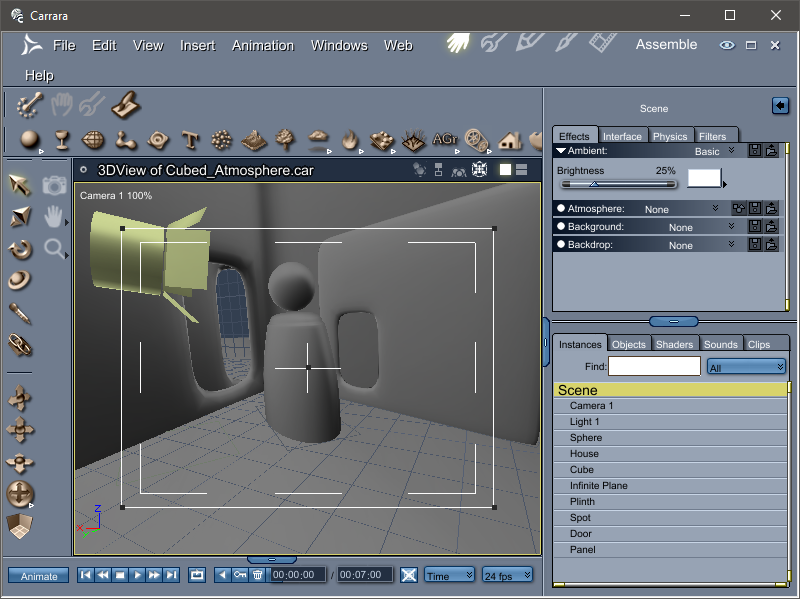Toggle the Backdrop radio button
This screenshot has height=599, width=800.
pos(561,245)
